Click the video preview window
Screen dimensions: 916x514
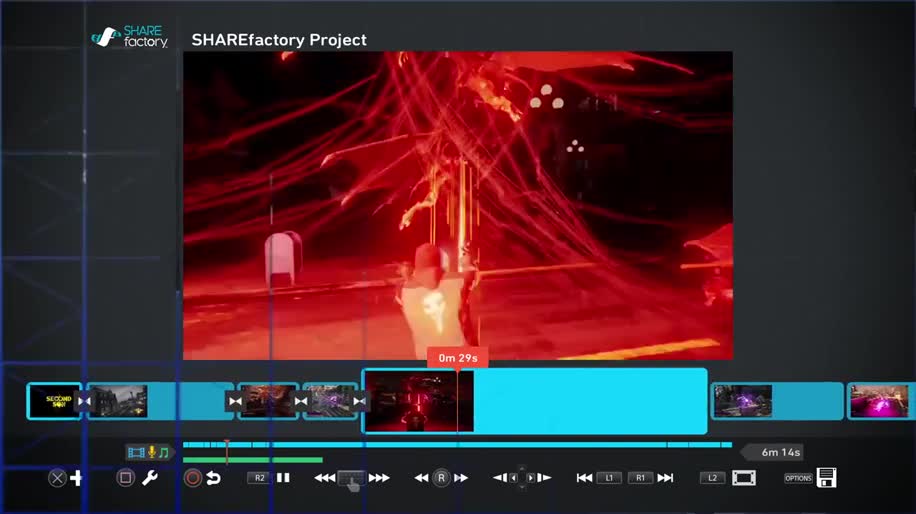coord(458,206)
